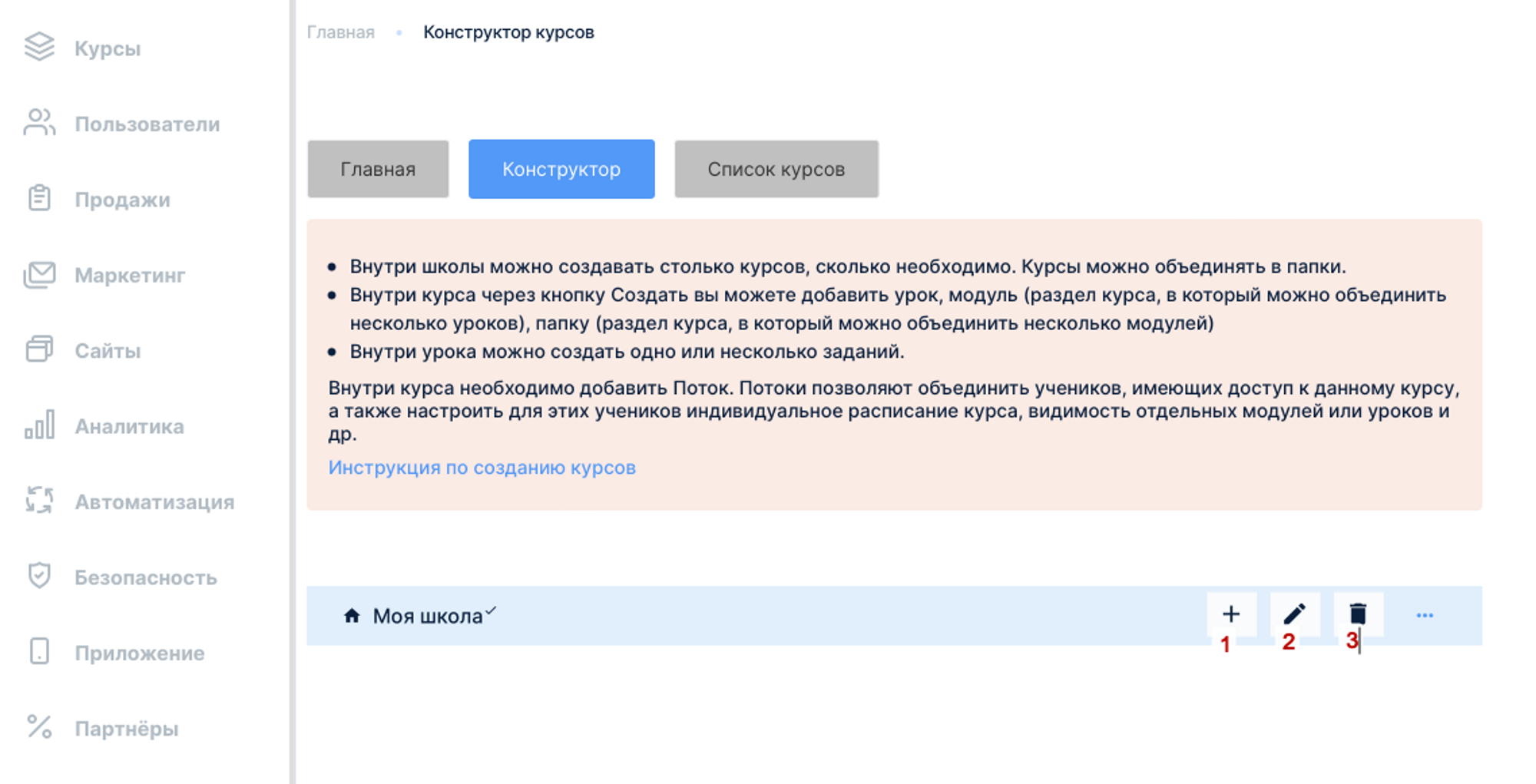
Task: Click the Курсы layers icon in sidebar
Action: point(39,48)
